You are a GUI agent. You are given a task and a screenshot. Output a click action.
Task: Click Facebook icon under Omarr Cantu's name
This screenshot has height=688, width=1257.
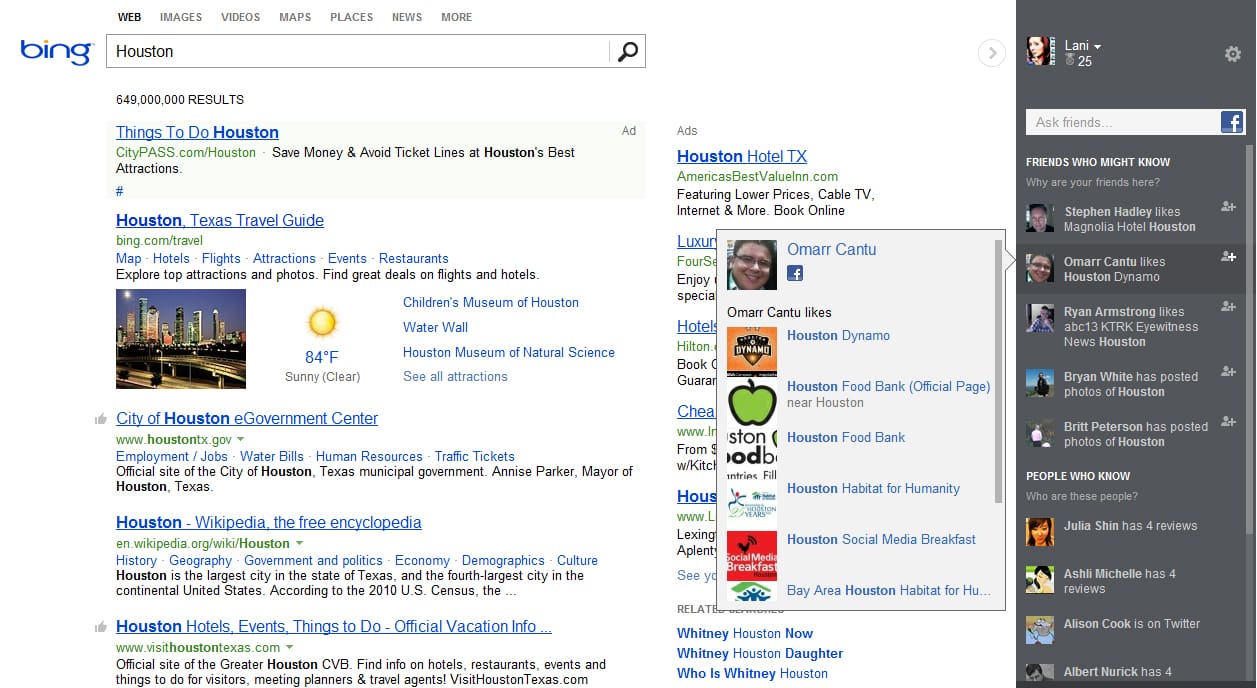(795, 273)
